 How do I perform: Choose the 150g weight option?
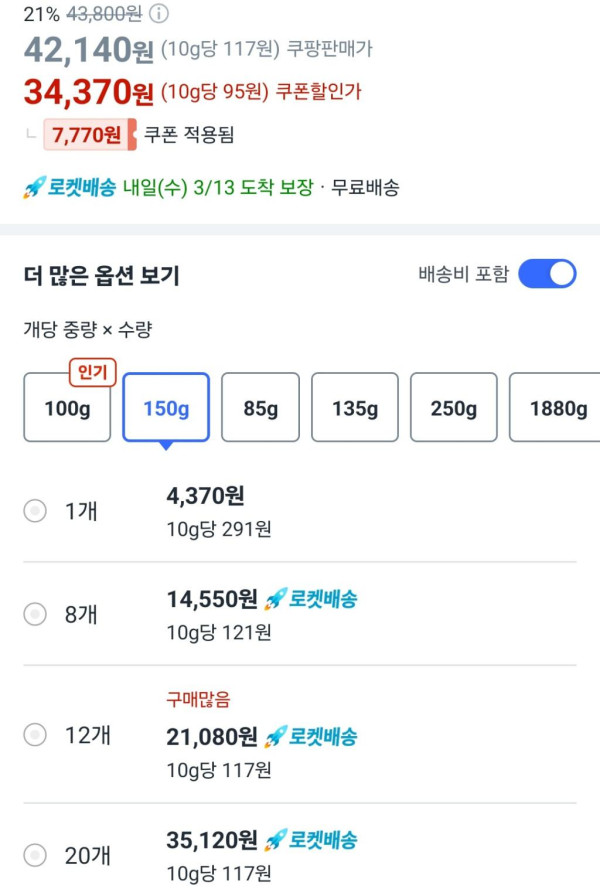166,408
